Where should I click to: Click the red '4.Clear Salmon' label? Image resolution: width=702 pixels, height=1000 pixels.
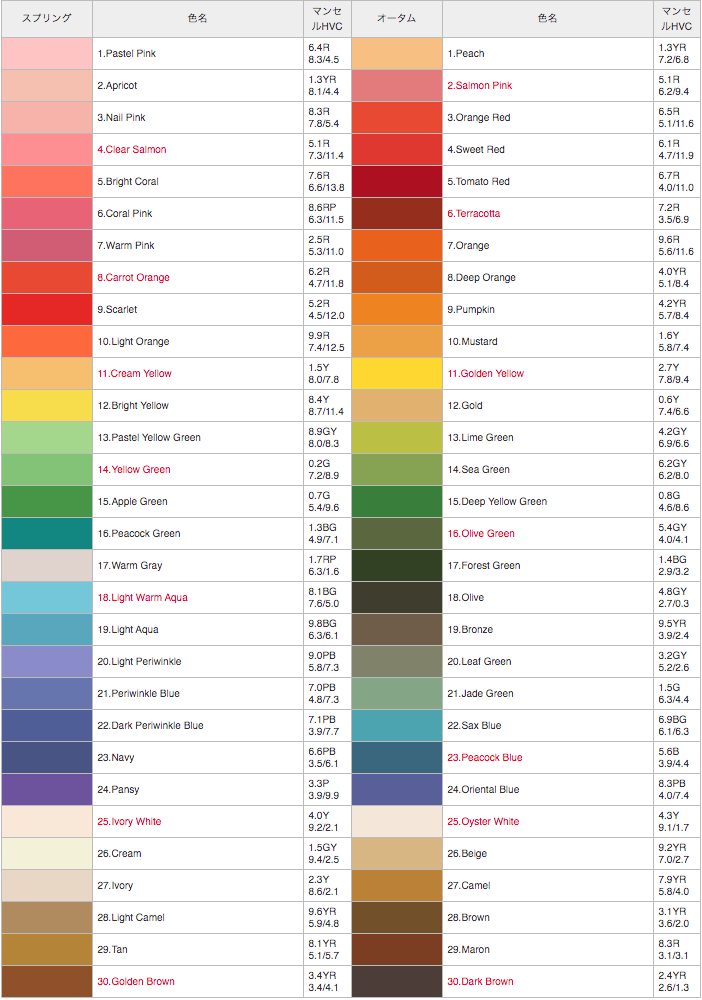[x=132, y=149]
